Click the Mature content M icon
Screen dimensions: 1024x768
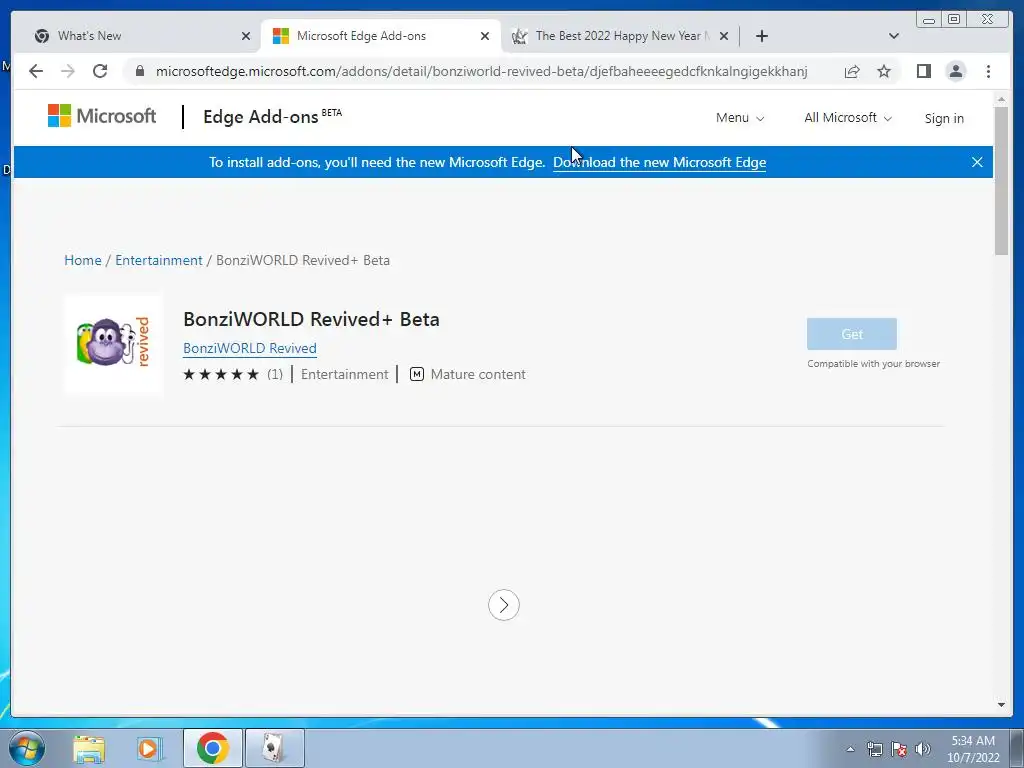click(417, 374)
